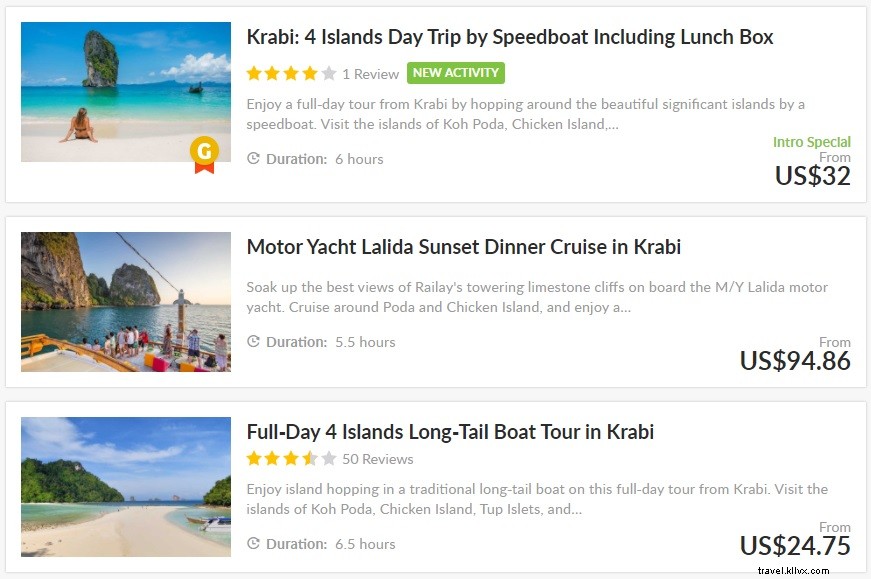This screenshot has height=579, width=871.
Task: Click the 50 Reviews link
Action: (x=378, y=459)
